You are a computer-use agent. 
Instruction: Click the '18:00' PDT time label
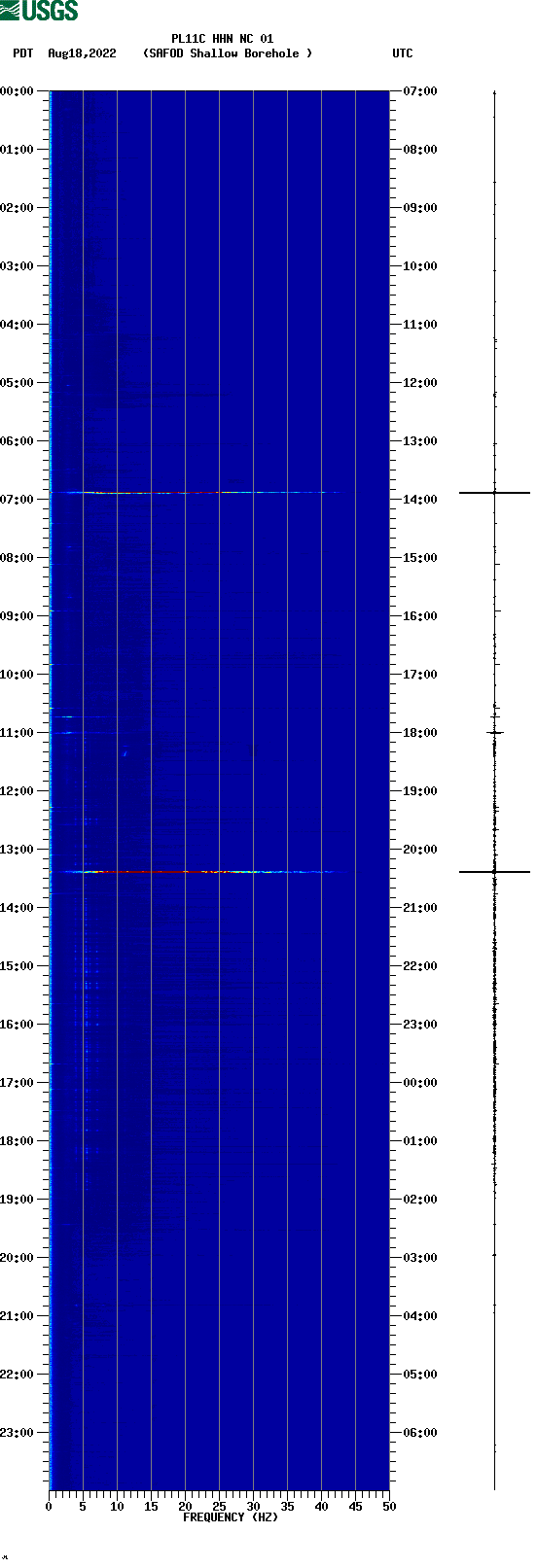click(17, 1141)
